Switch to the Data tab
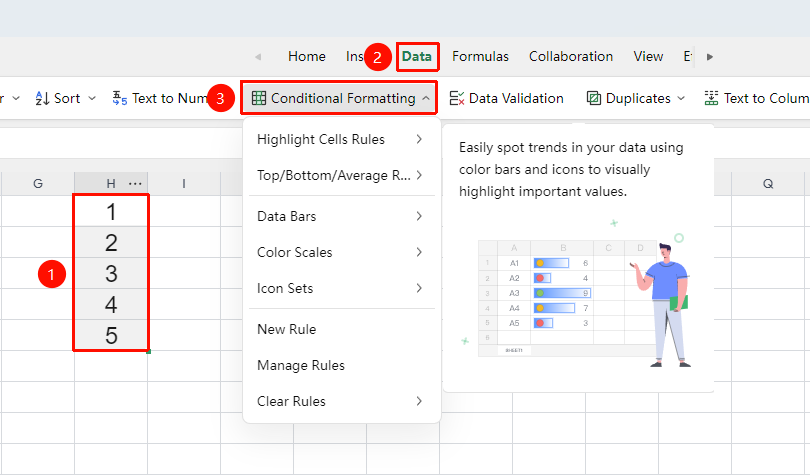This screenshot has height=475, width=810. (x=417, y=56)
